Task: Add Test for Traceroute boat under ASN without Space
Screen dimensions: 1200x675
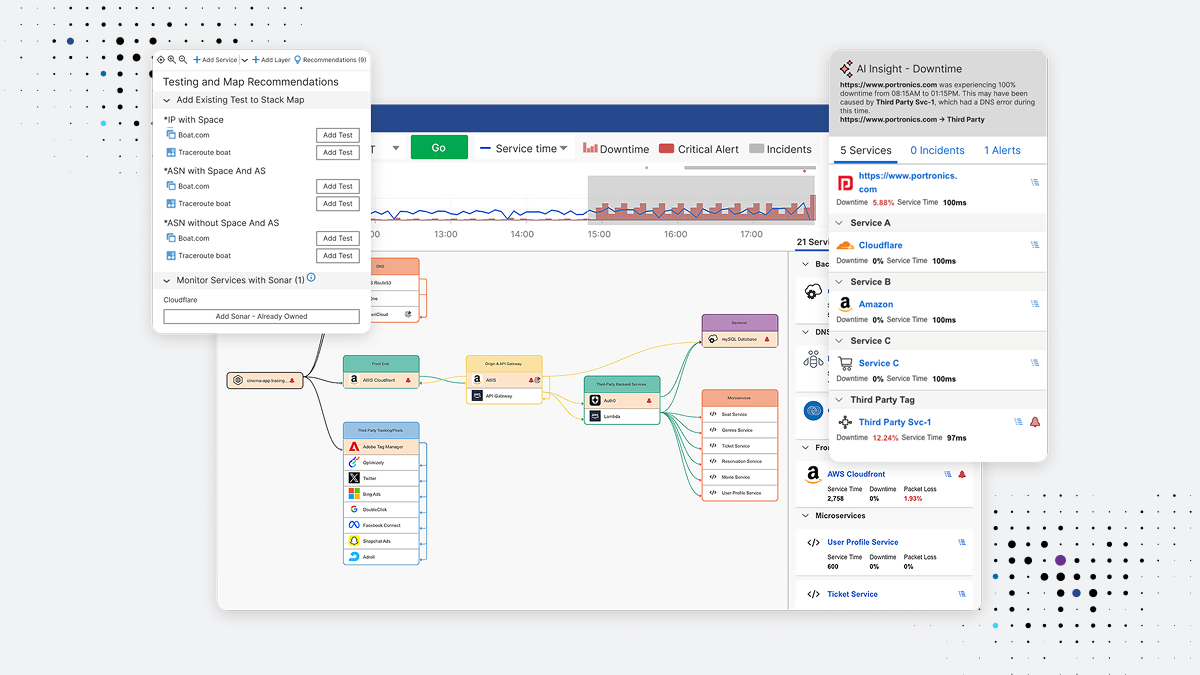Action: click(x=338, y=255)
